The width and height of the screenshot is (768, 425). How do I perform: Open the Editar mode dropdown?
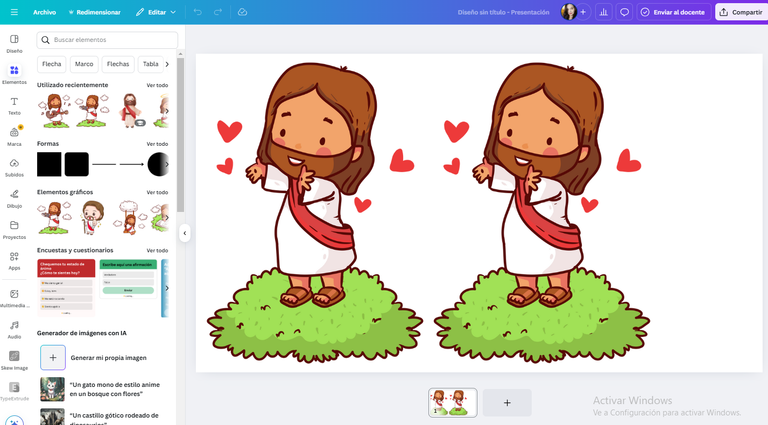(x=156, y=12)
